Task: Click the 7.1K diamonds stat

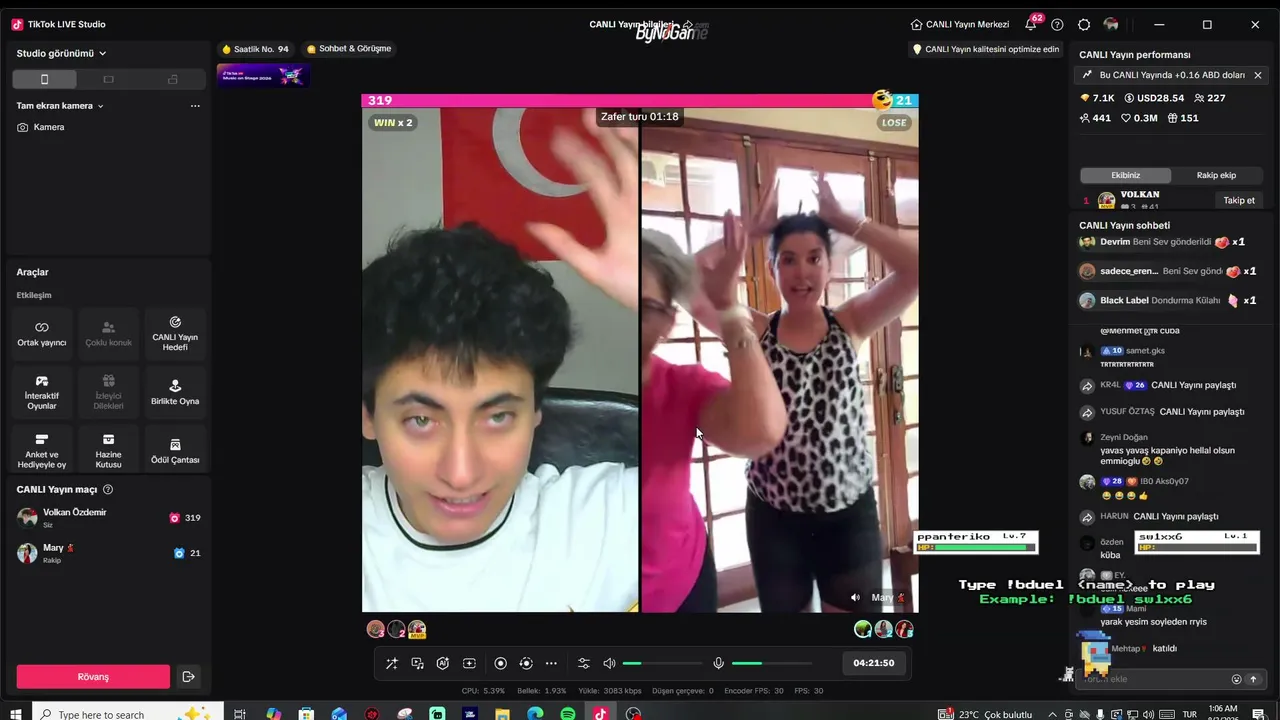Action: (x=1097, y=98)
